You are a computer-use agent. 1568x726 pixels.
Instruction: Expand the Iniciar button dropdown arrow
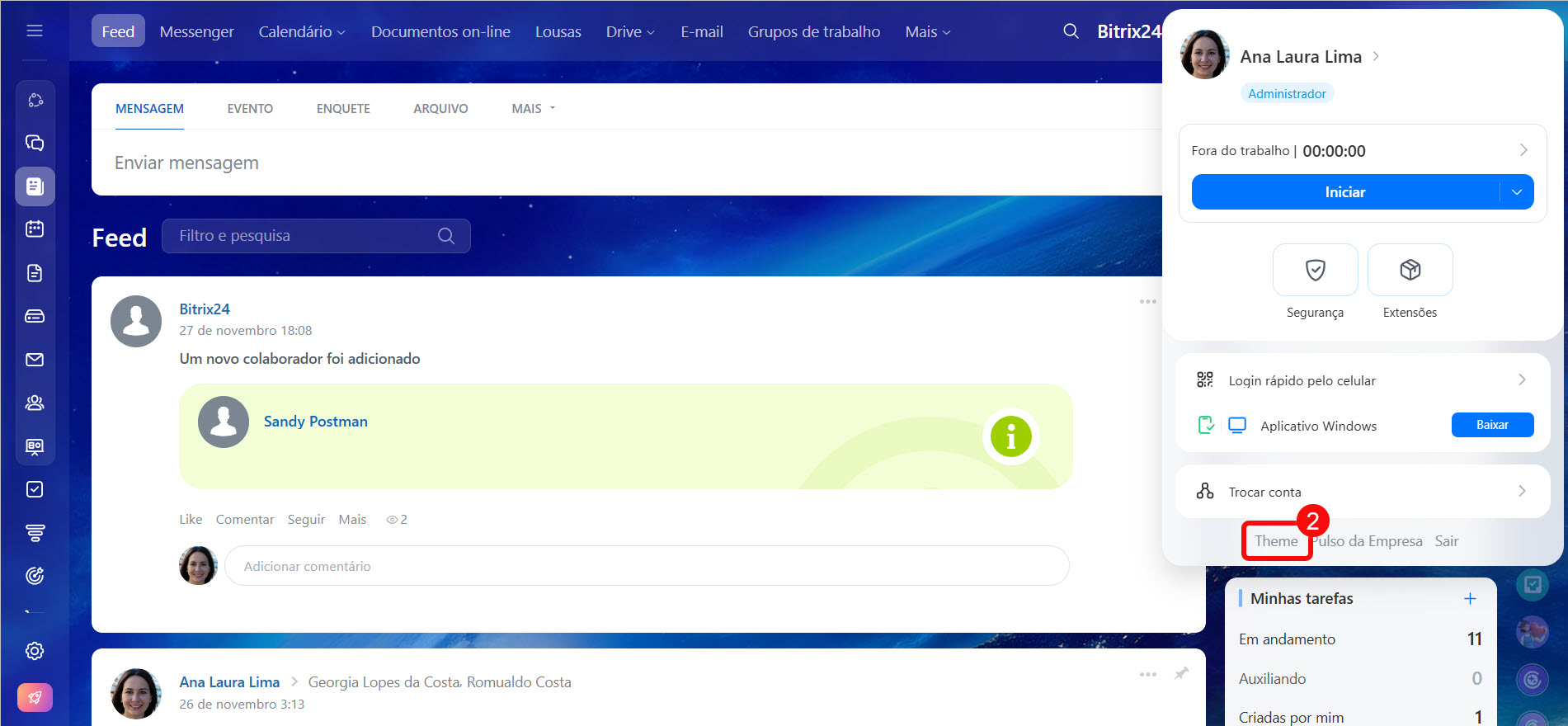point(1517,192)
